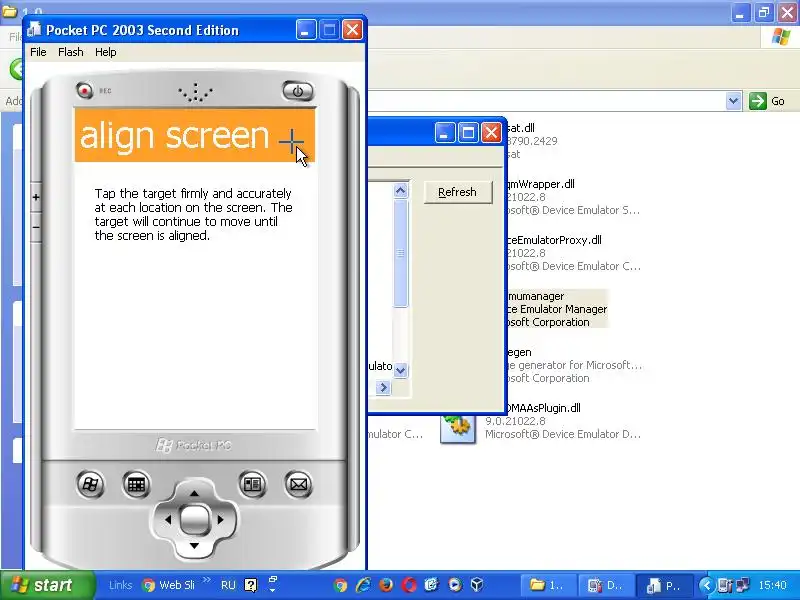Click Refresh in Device Emulator Manager
Image resolution: width=800 pixels, height=600 pixels.
458,192
